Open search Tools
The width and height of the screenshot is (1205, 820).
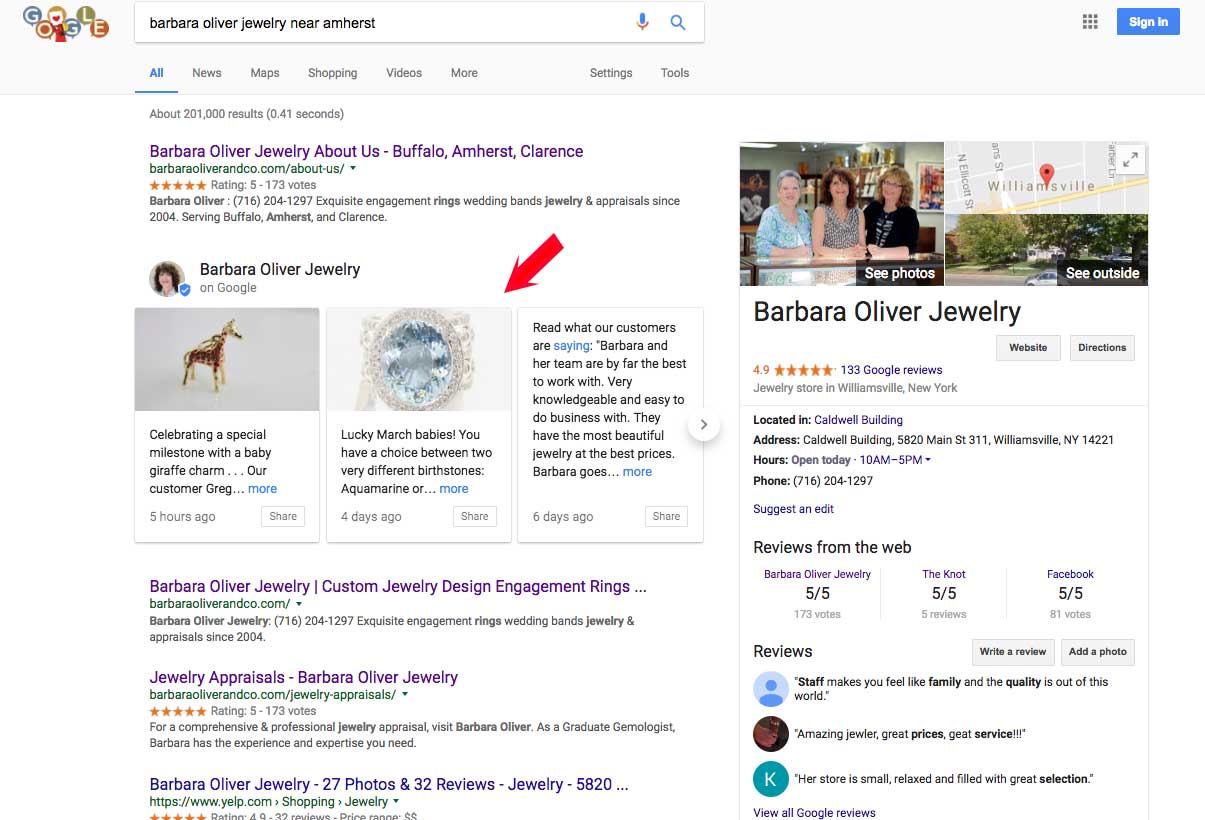[675, 73]
